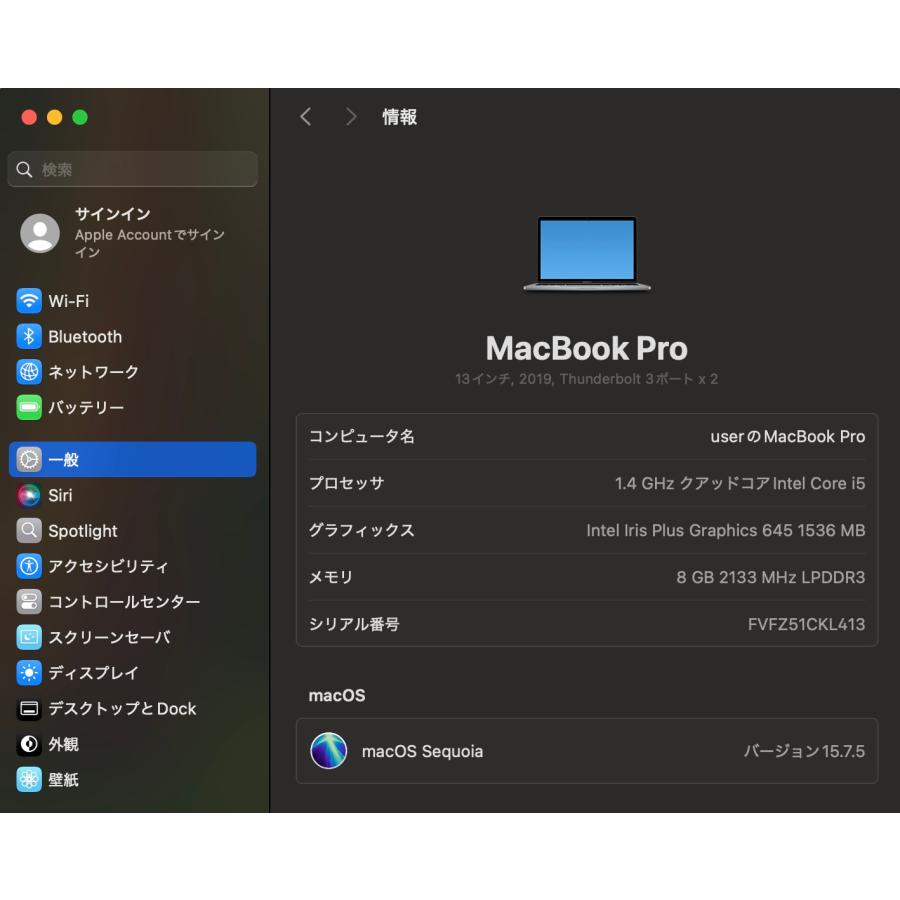This screenshot has width=900, height=900.
Task: Open アクセシビリティ accessibility icon
Action: (x=29, y=567)
